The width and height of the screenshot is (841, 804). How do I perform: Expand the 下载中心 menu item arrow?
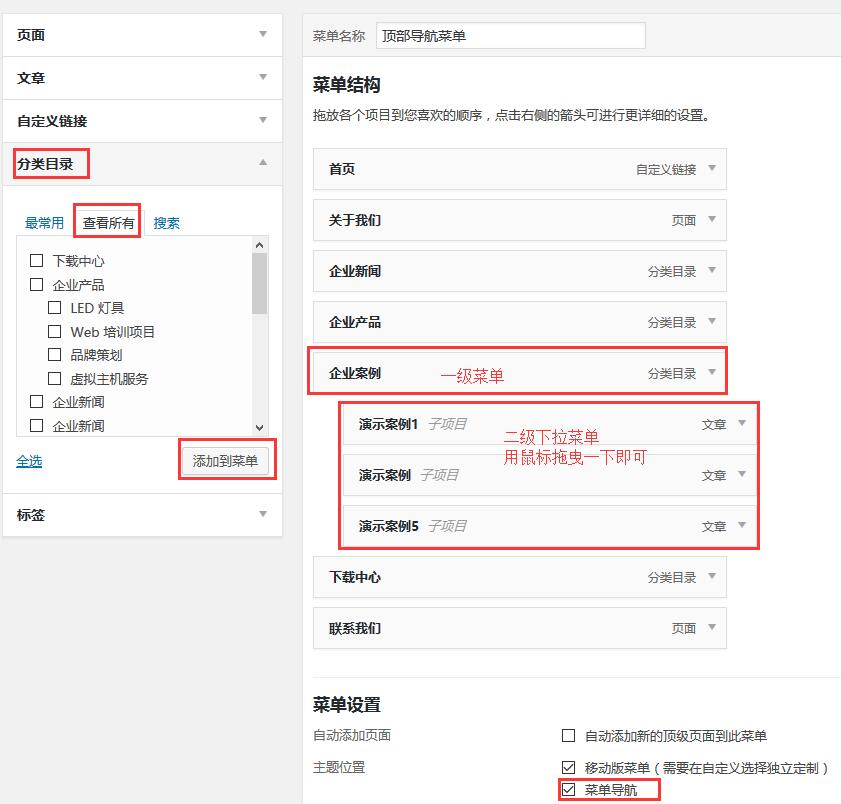click(712, 577)
